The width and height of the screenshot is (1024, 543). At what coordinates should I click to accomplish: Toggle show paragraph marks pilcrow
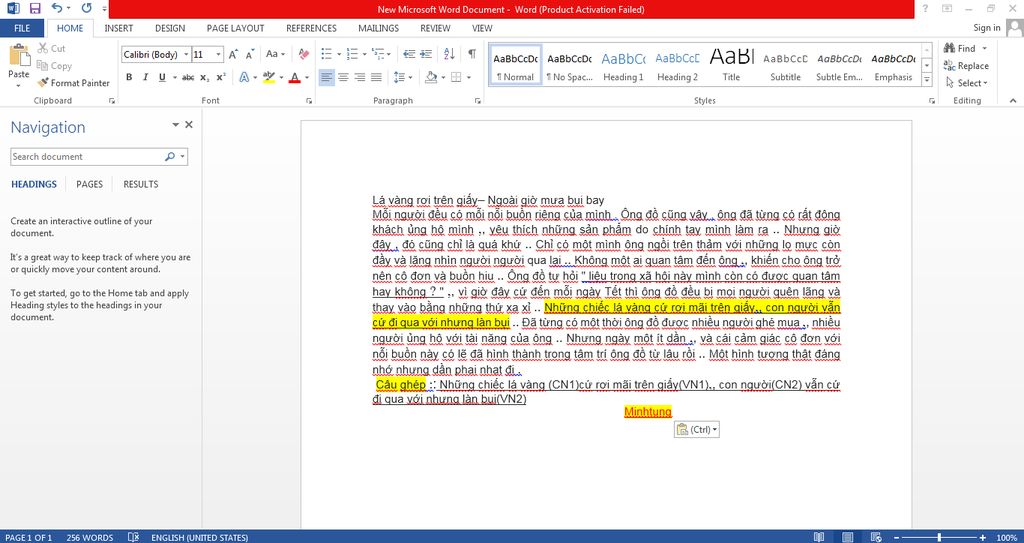point(472,54)
